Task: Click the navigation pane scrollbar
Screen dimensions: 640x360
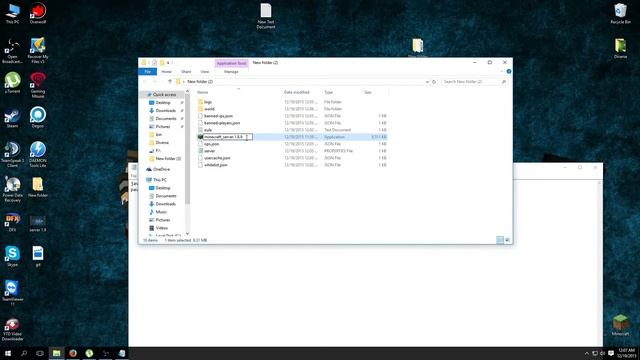Action: coord(187,149)
